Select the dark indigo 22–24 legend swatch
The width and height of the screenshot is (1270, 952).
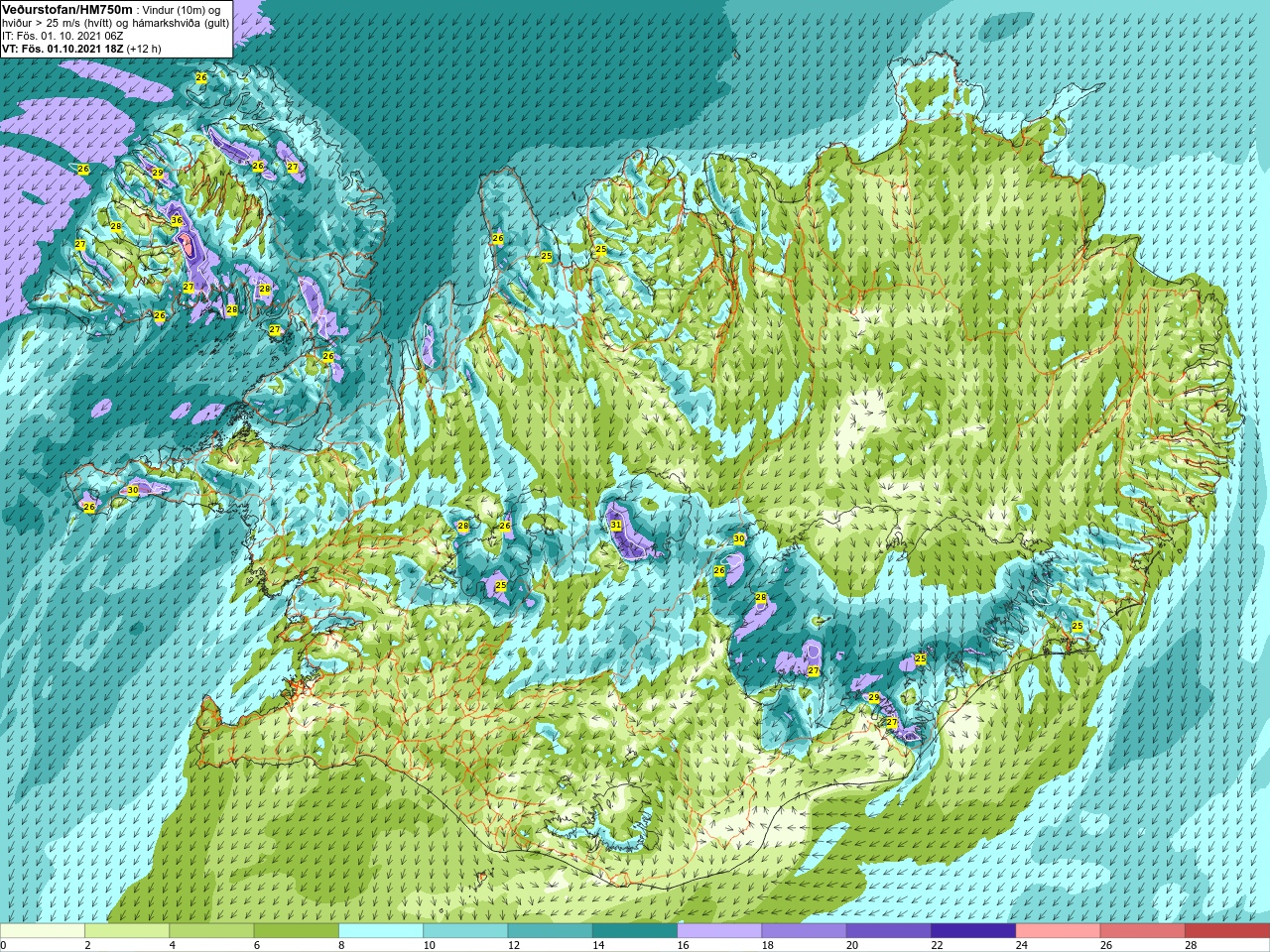(x=973, y=931)
